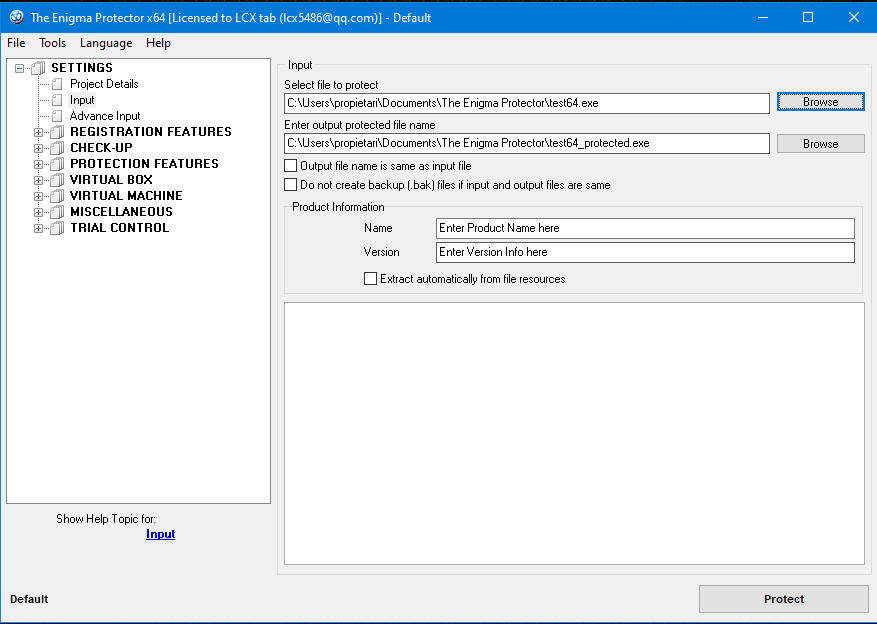Click the input file path field
Viewport: 877px width, 624px height.
pyautogui.click(x=527, y=103)
